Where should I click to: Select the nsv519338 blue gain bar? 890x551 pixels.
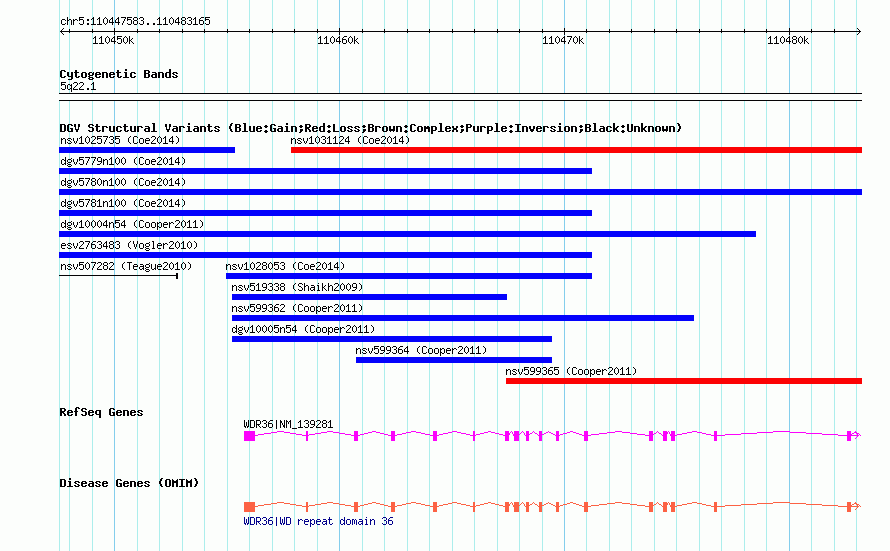[x=370, y=297]
